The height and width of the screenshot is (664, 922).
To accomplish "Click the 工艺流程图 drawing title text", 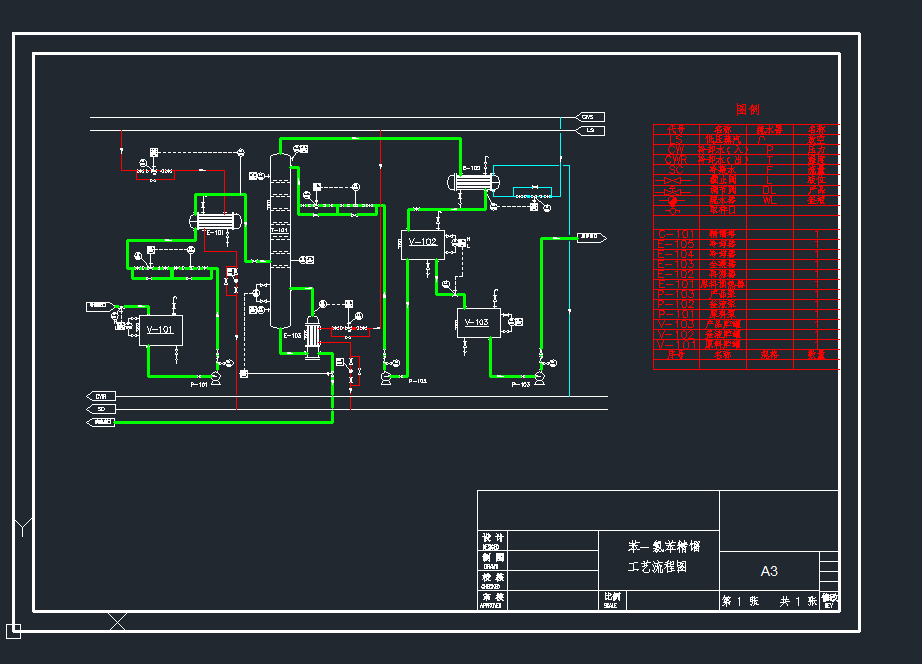I will (657, 567).
